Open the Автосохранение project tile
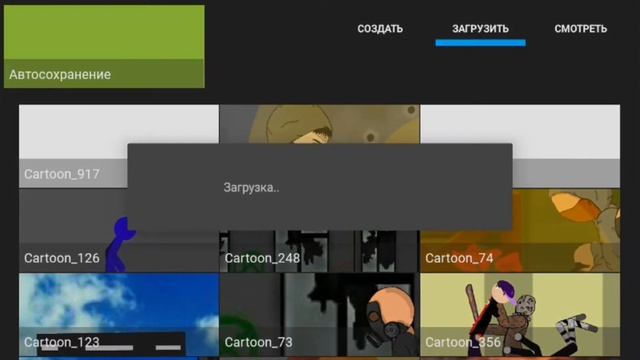The image size is (640, 360). coord(104,47)
